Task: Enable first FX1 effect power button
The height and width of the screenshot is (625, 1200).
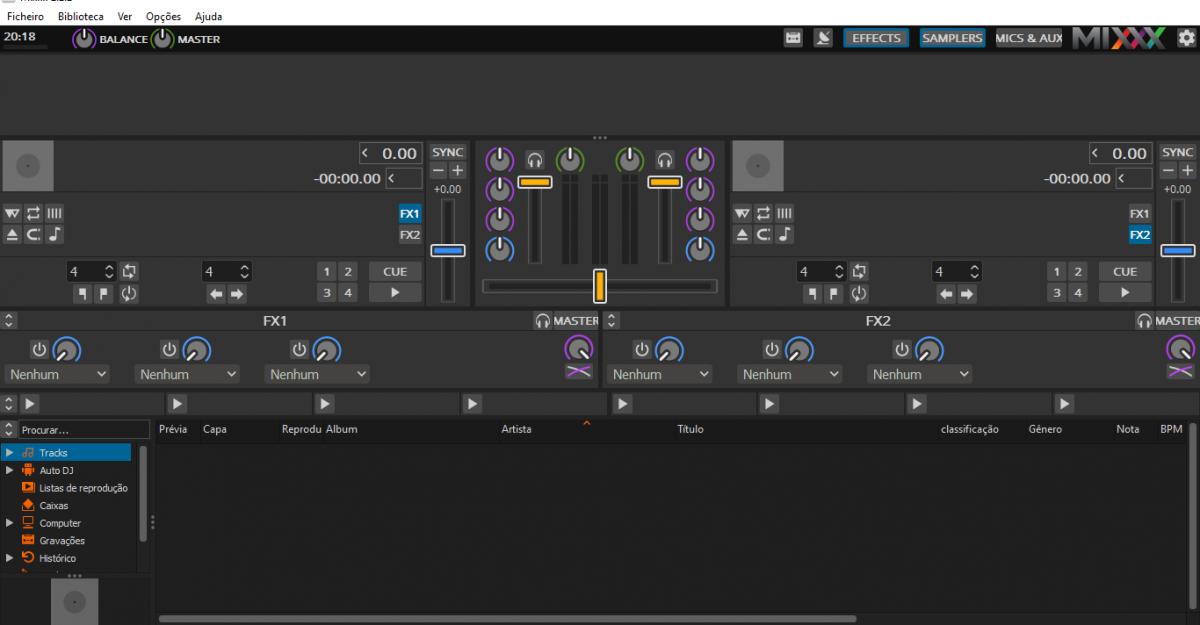Action: click(x=39, y=349)
